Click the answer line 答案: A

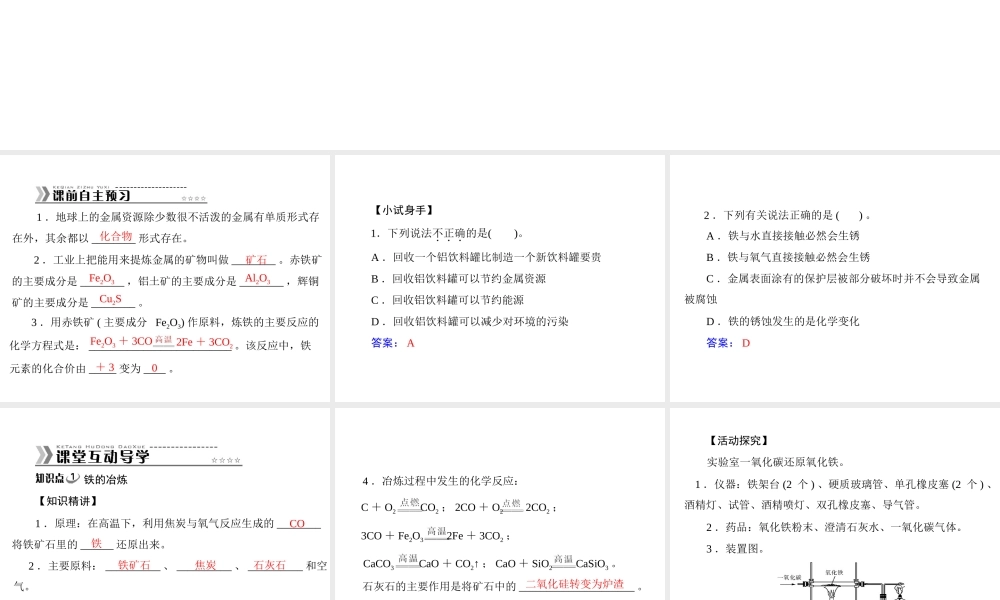(x=393, y=343)
